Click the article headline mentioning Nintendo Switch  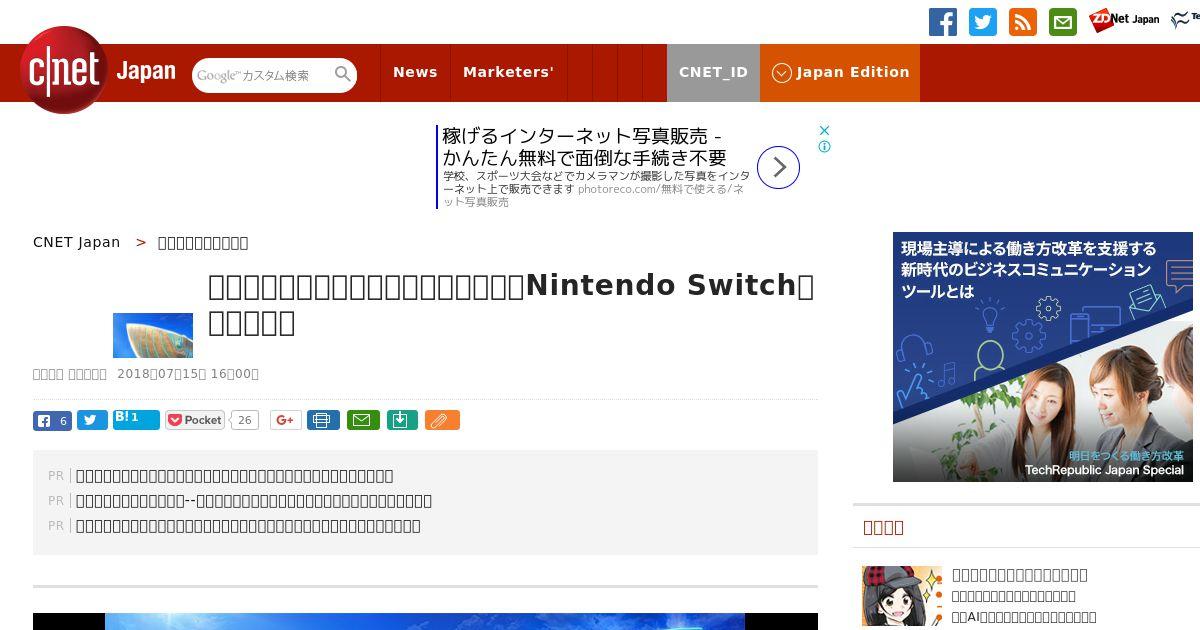(511, 304)
